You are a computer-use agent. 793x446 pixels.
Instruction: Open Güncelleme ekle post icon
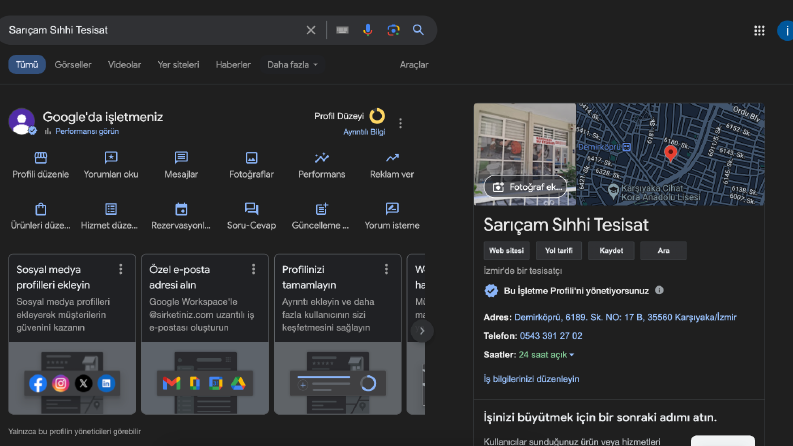click(322, 209)
